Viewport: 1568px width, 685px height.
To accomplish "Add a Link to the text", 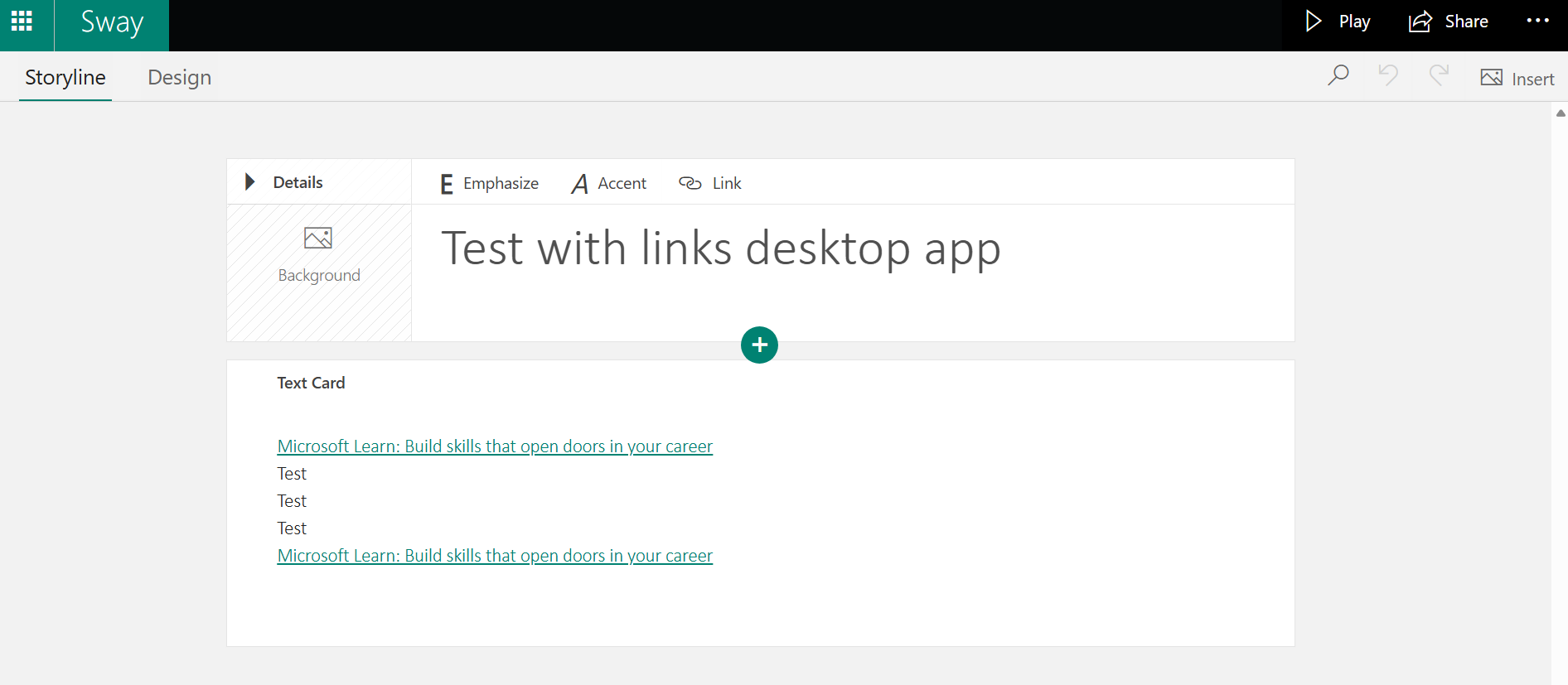I will coord(710,183).
